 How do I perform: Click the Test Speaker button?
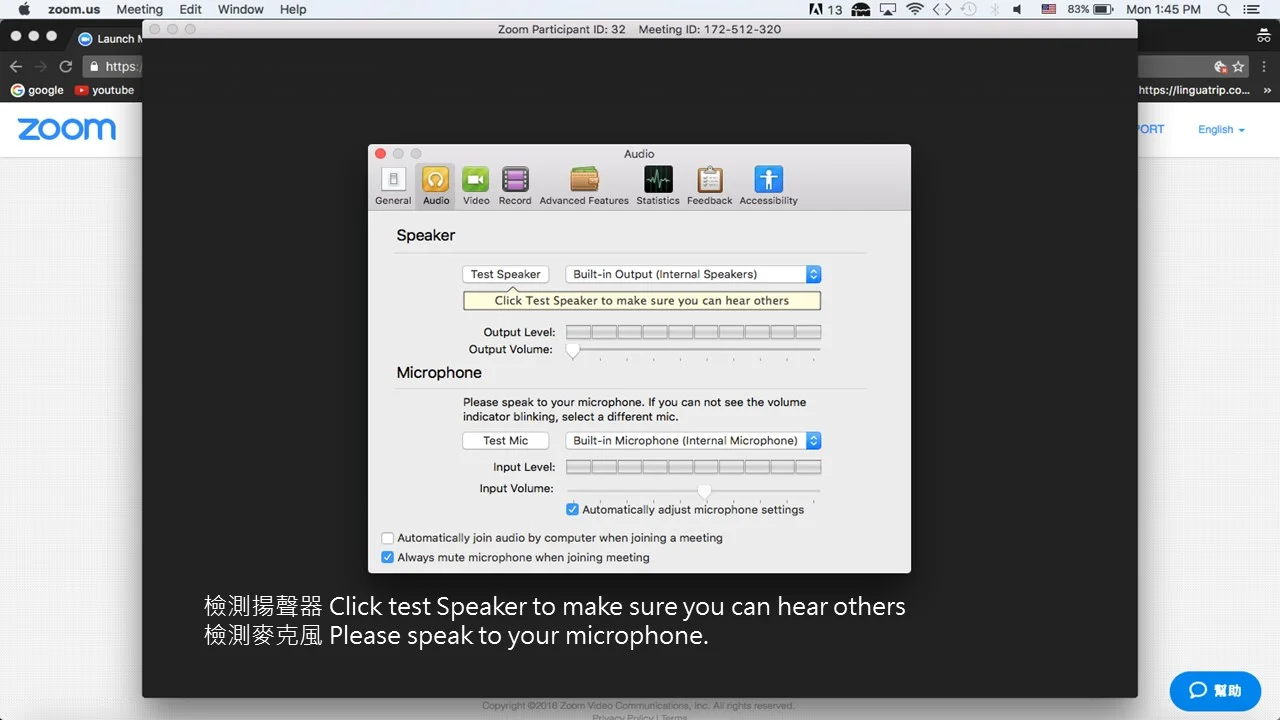pos(506,274)
